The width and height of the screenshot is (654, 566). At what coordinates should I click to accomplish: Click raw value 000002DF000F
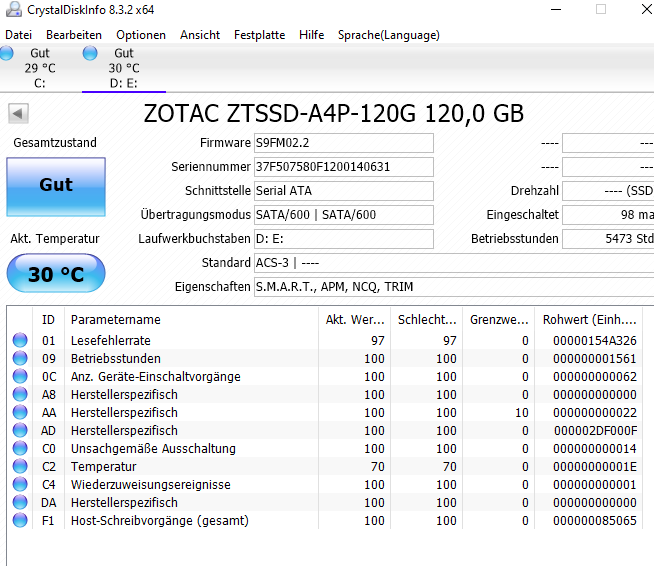point(596,430)
